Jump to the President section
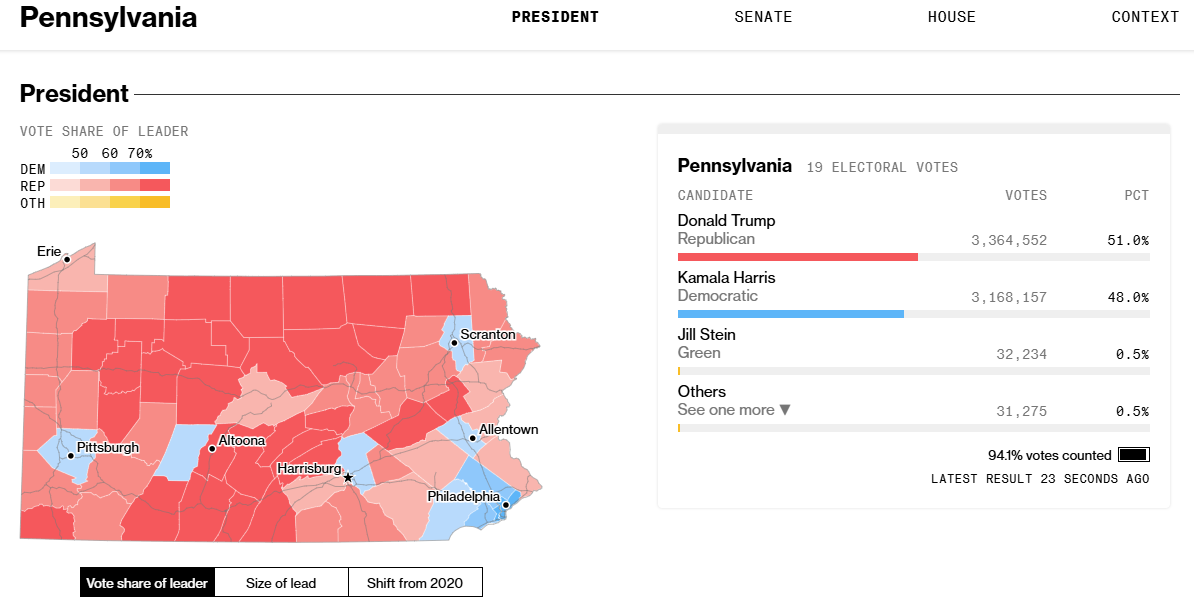The height and width of the screenshot is (613, 1194). 555,17
